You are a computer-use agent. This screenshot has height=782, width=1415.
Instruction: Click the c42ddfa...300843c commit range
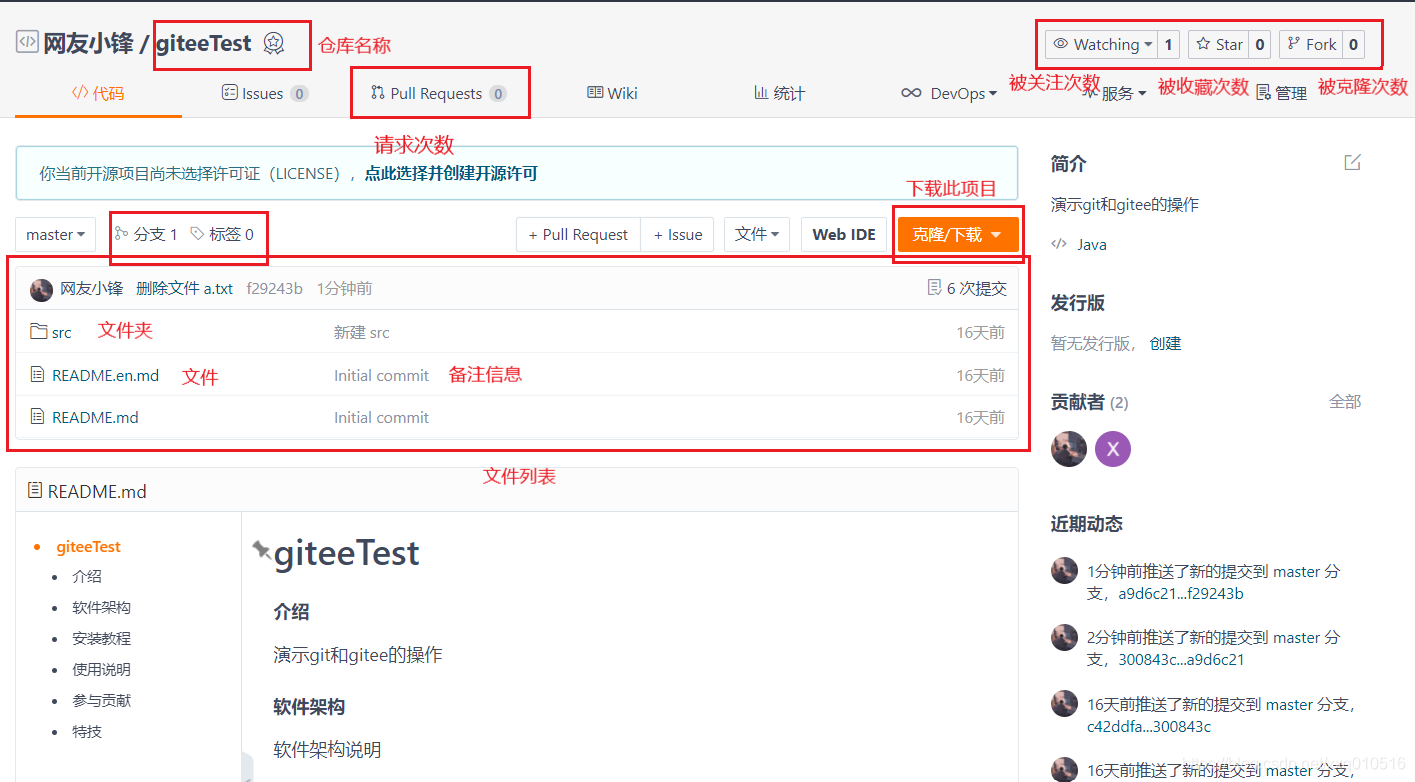1149,726
